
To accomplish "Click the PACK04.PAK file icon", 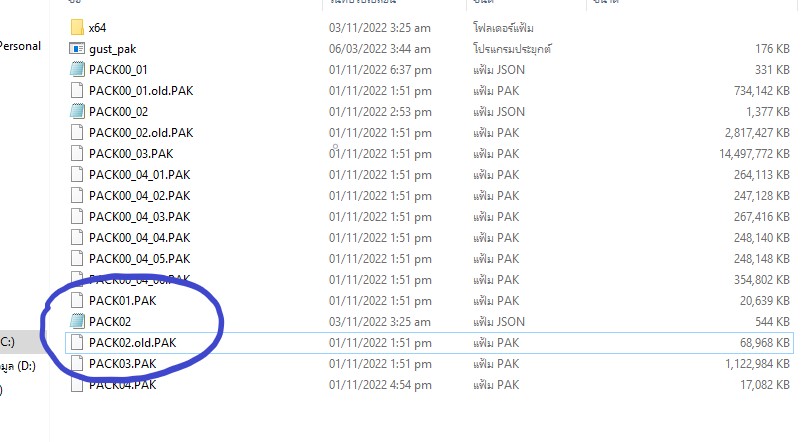I will click(x=77, y=384).
